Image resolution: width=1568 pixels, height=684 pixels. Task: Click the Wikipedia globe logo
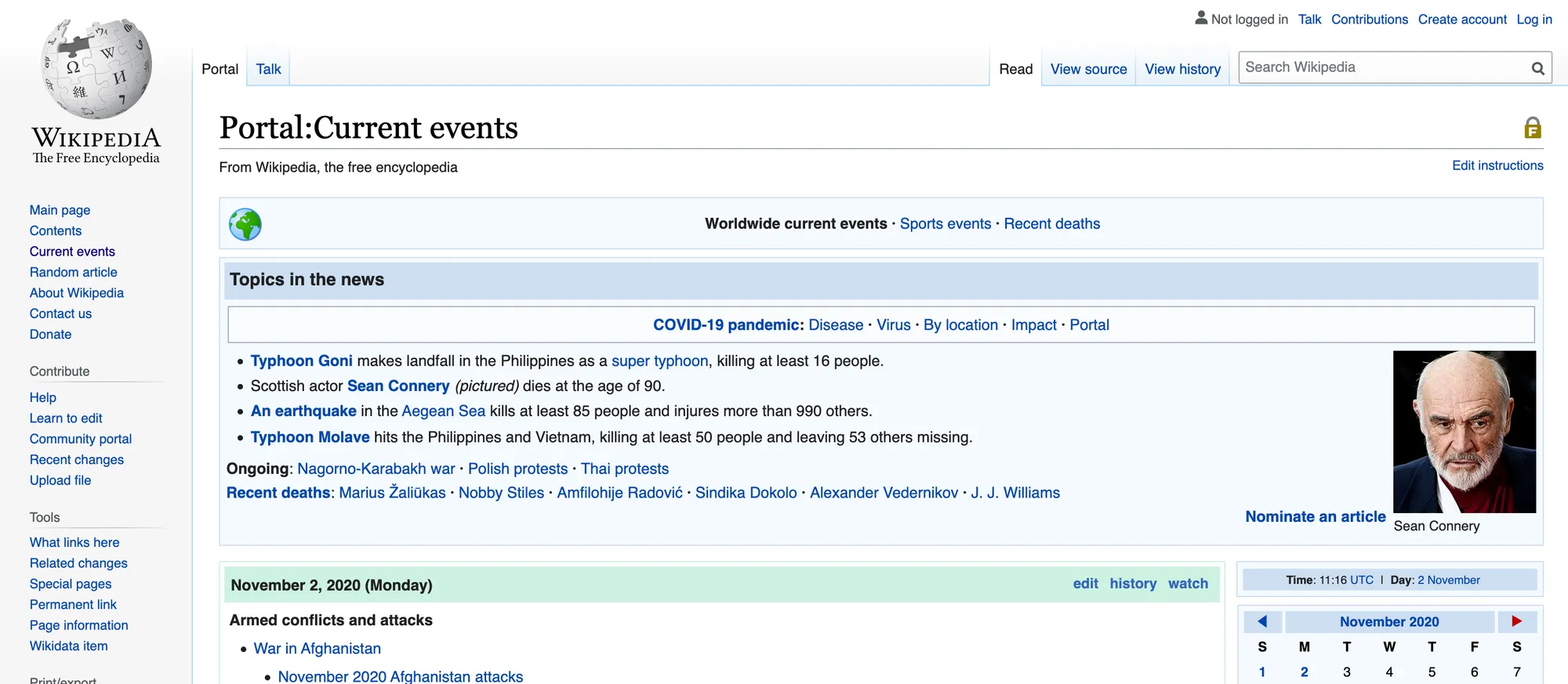96,69
